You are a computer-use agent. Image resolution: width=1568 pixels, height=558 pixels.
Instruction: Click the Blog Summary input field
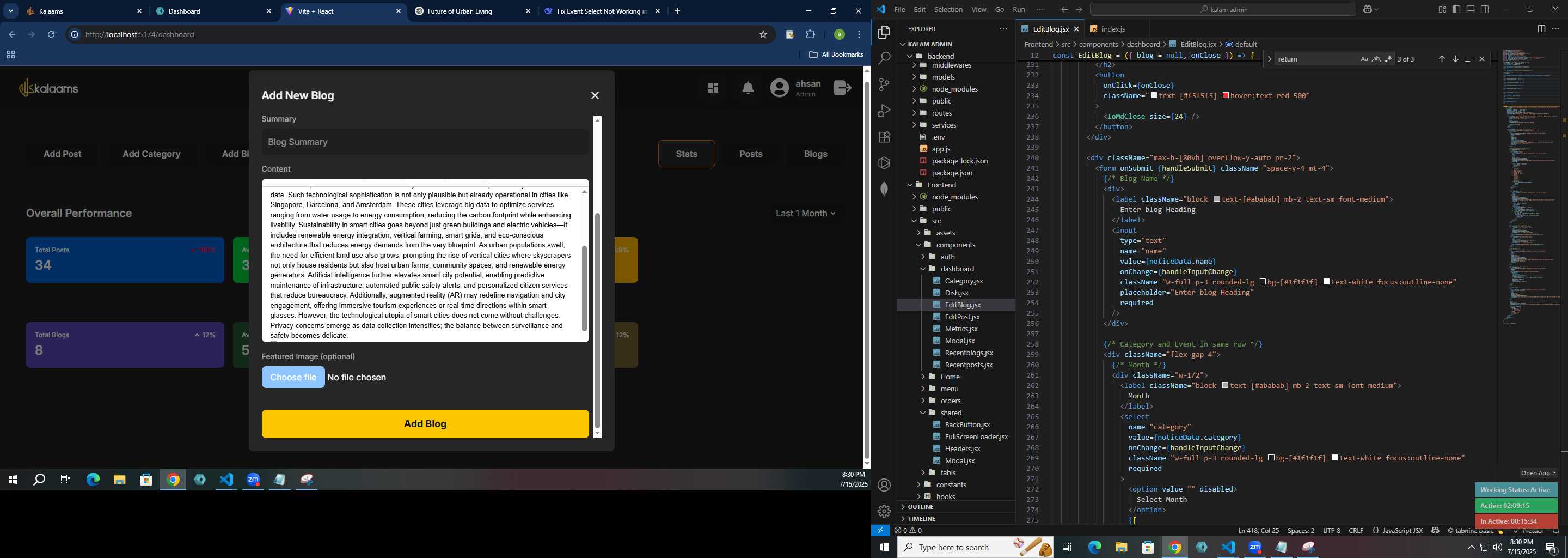(x=425, y=142)
